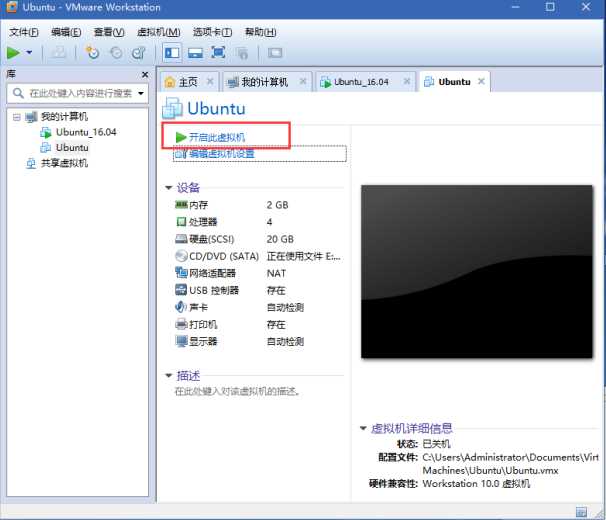Select 共享虚拟机 in the library tree
The image size is (606, 520).
point(57,163)
